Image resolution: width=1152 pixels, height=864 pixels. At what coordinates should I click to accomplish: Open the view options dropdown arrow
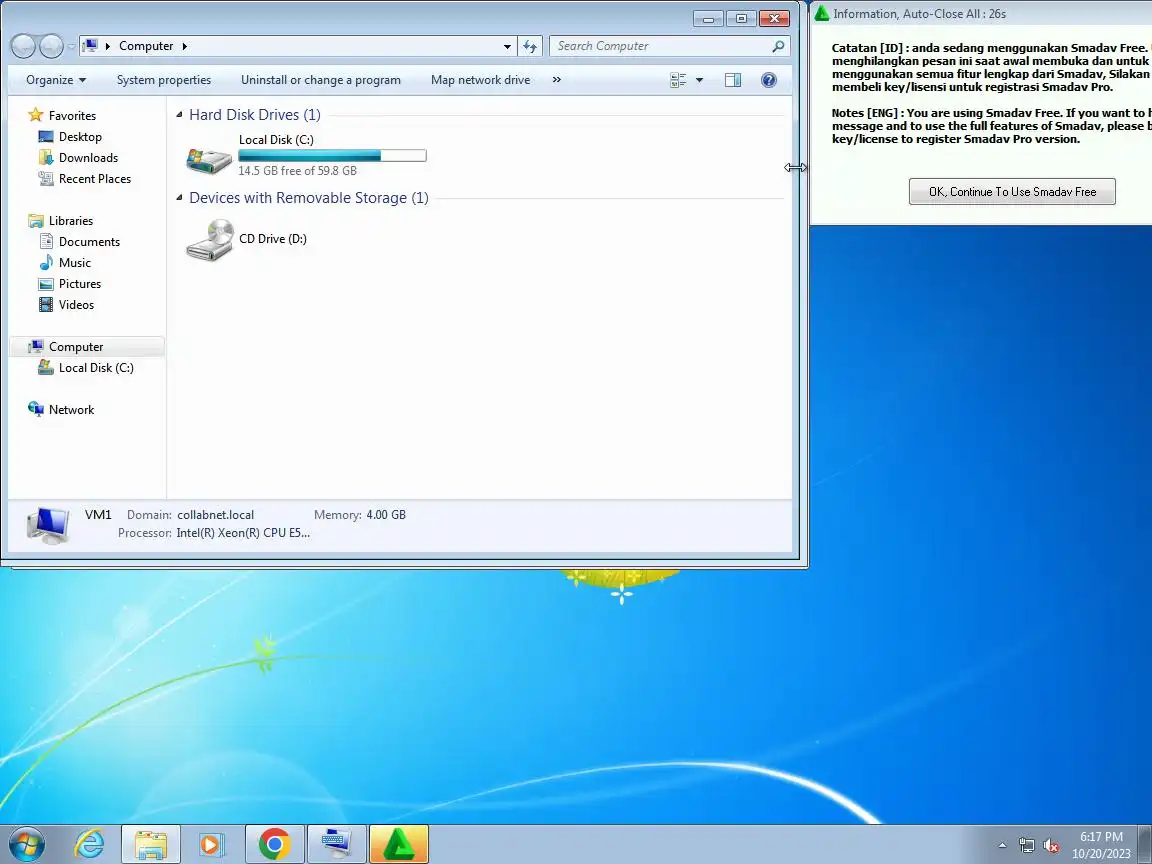click(699, 80)
